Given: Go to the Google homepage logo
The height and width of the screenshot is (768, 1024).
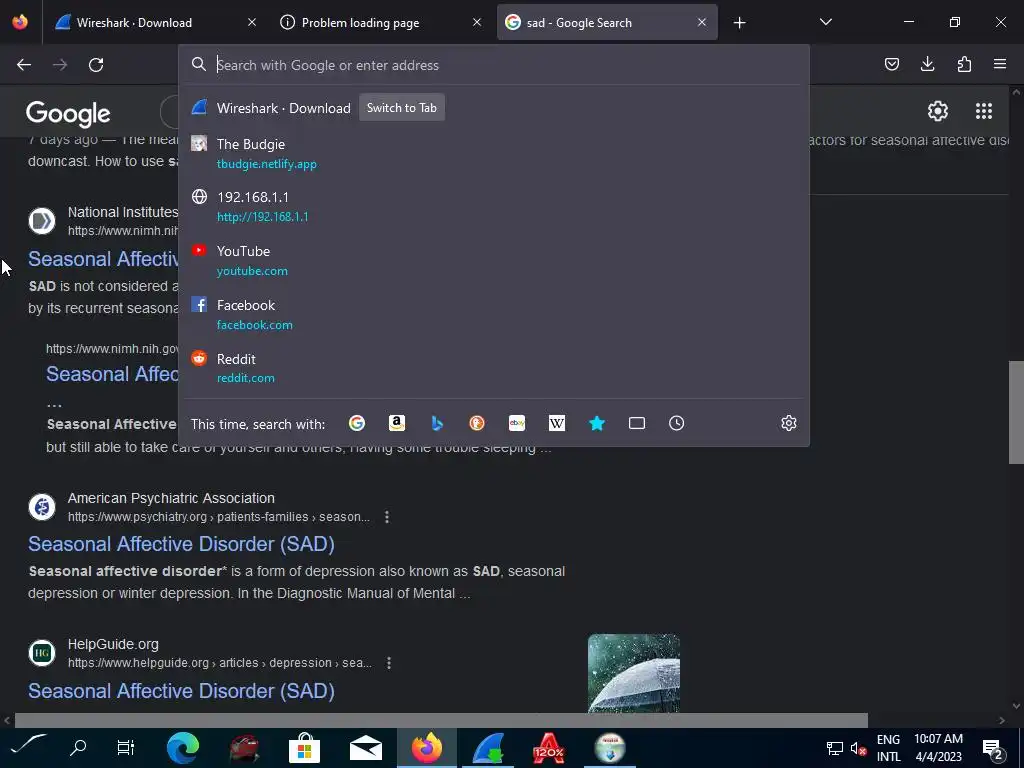Looking at the screenshot, I should 68,114.
